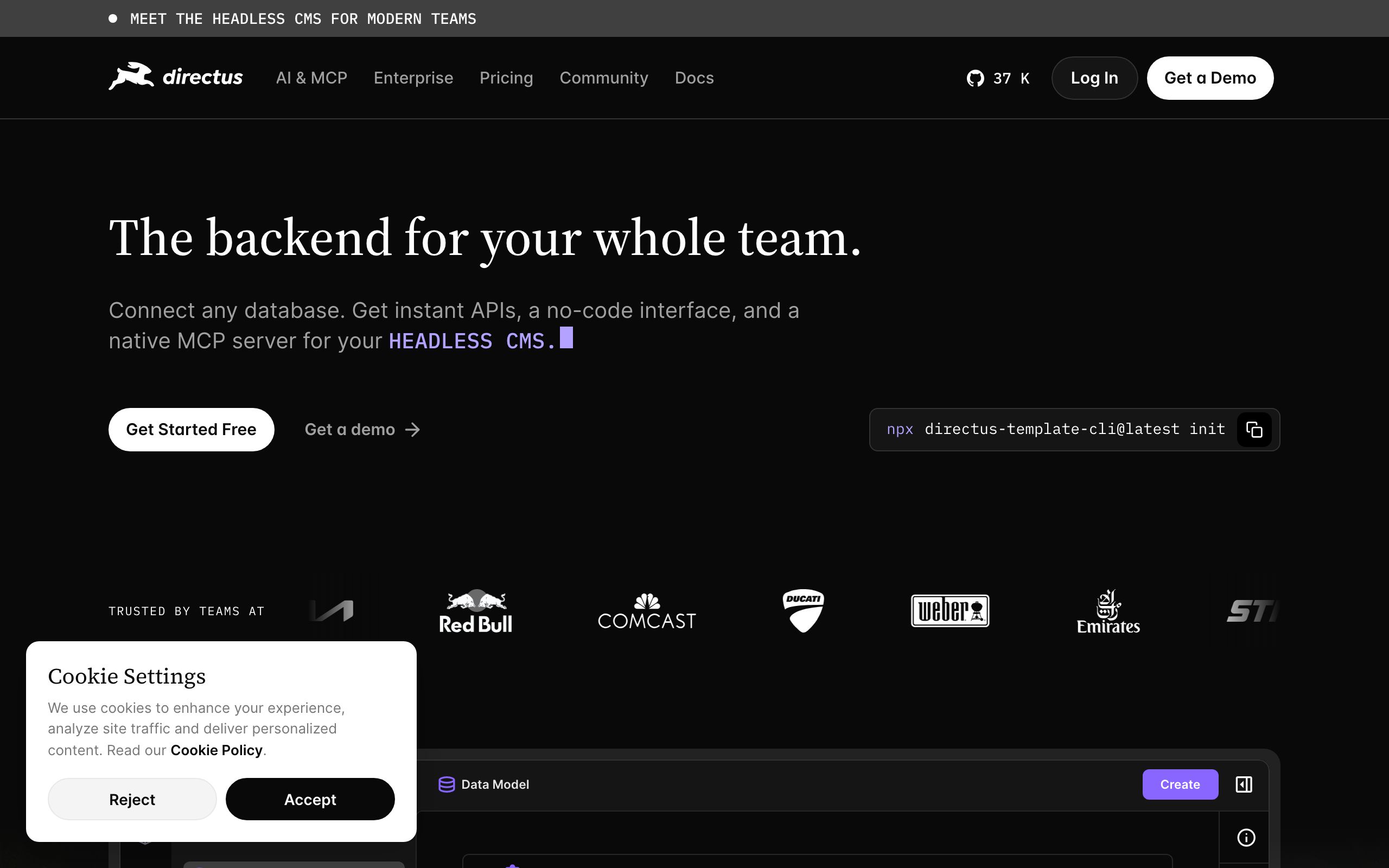Click the Comcast logo

(647, 611)
